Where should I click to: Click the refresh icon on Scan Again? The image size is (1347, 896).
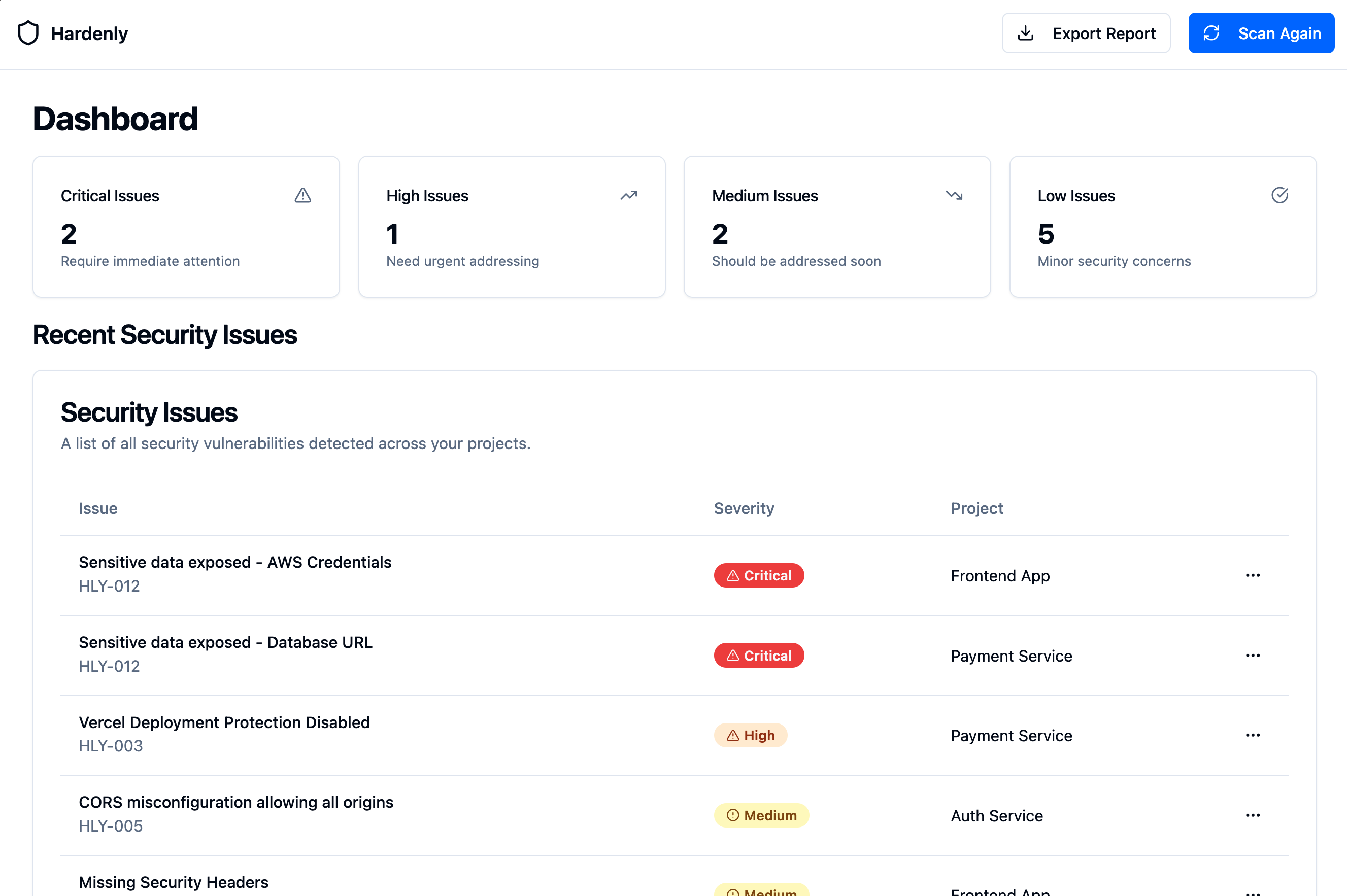click(x=1211, y=33)
